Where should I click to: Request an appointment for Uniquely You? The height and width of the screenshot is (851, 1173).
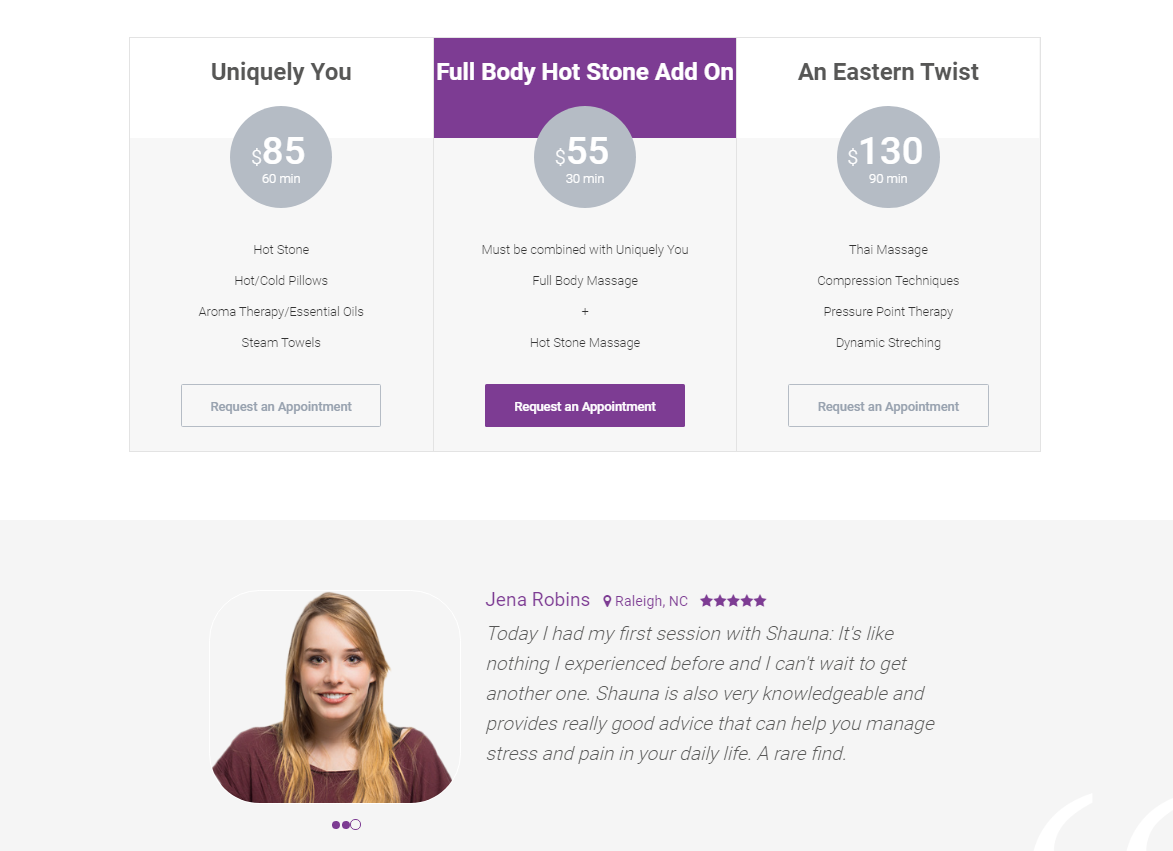pyautogui.click(x=281, y=406)
